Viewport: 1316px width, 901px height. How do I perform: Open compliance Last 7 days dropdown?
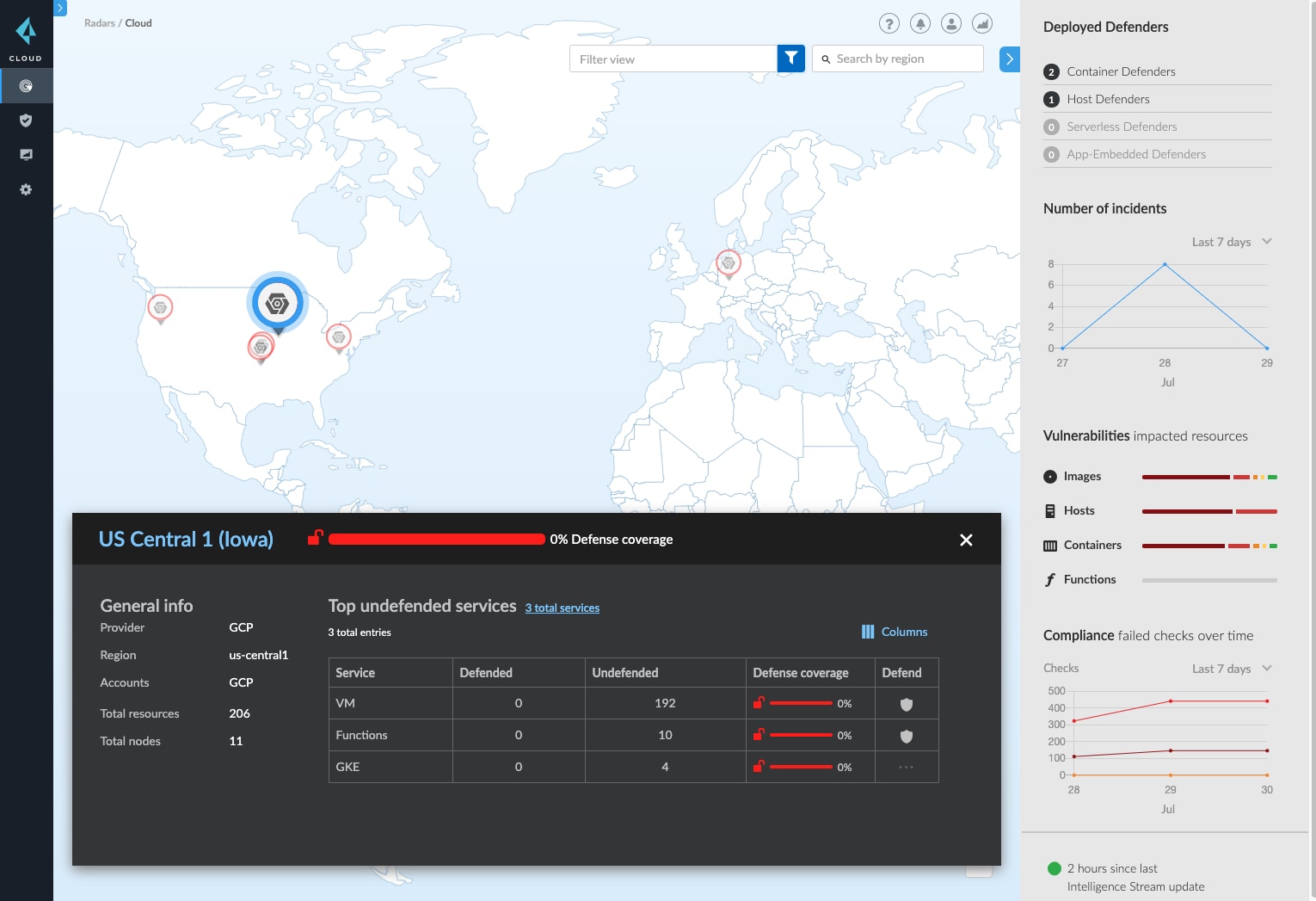point(1232,669)
